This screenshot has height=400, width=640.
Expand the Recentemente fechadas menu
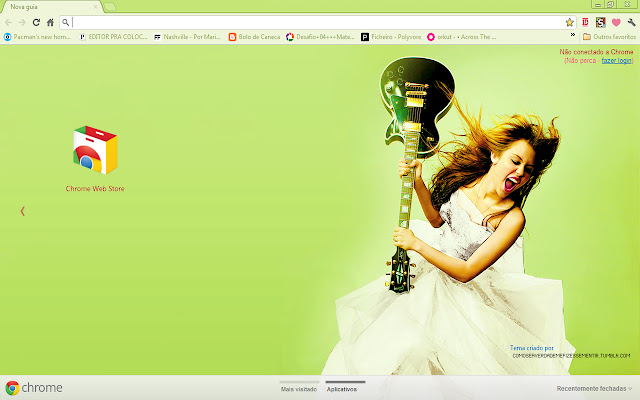pyautogui.click(x=594, y=389)
